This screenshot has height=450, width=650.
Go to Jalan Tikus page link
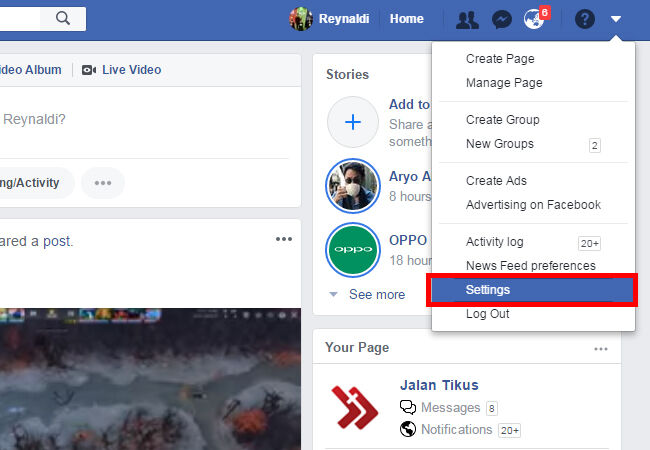coord(439,385)
